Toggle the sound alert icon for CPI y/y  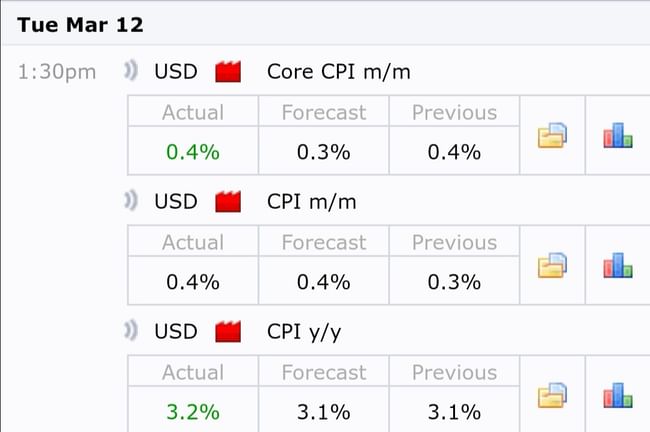point(132,331)
